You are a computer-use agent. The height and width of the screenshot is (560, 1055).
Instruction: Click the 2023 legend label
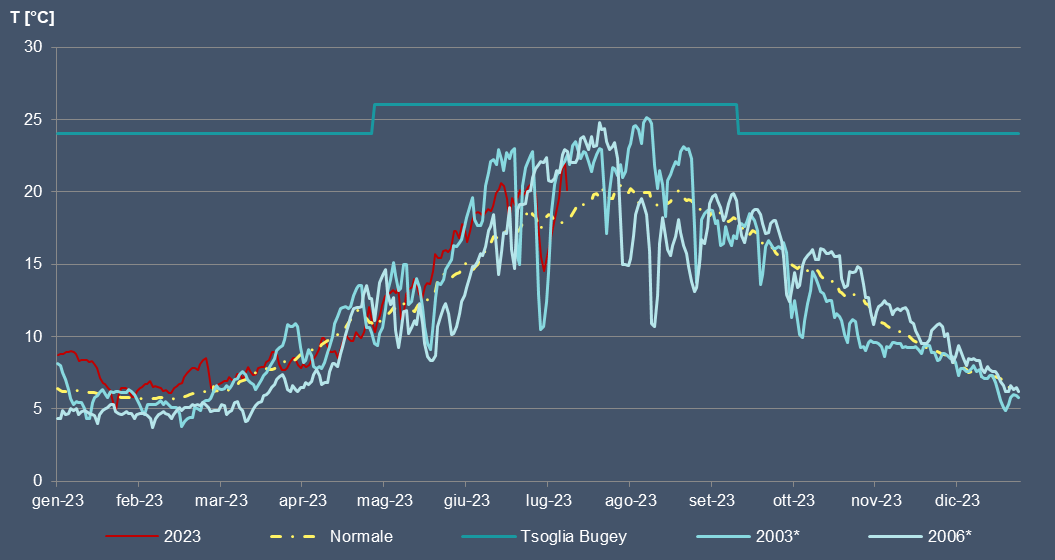(182, 536)
